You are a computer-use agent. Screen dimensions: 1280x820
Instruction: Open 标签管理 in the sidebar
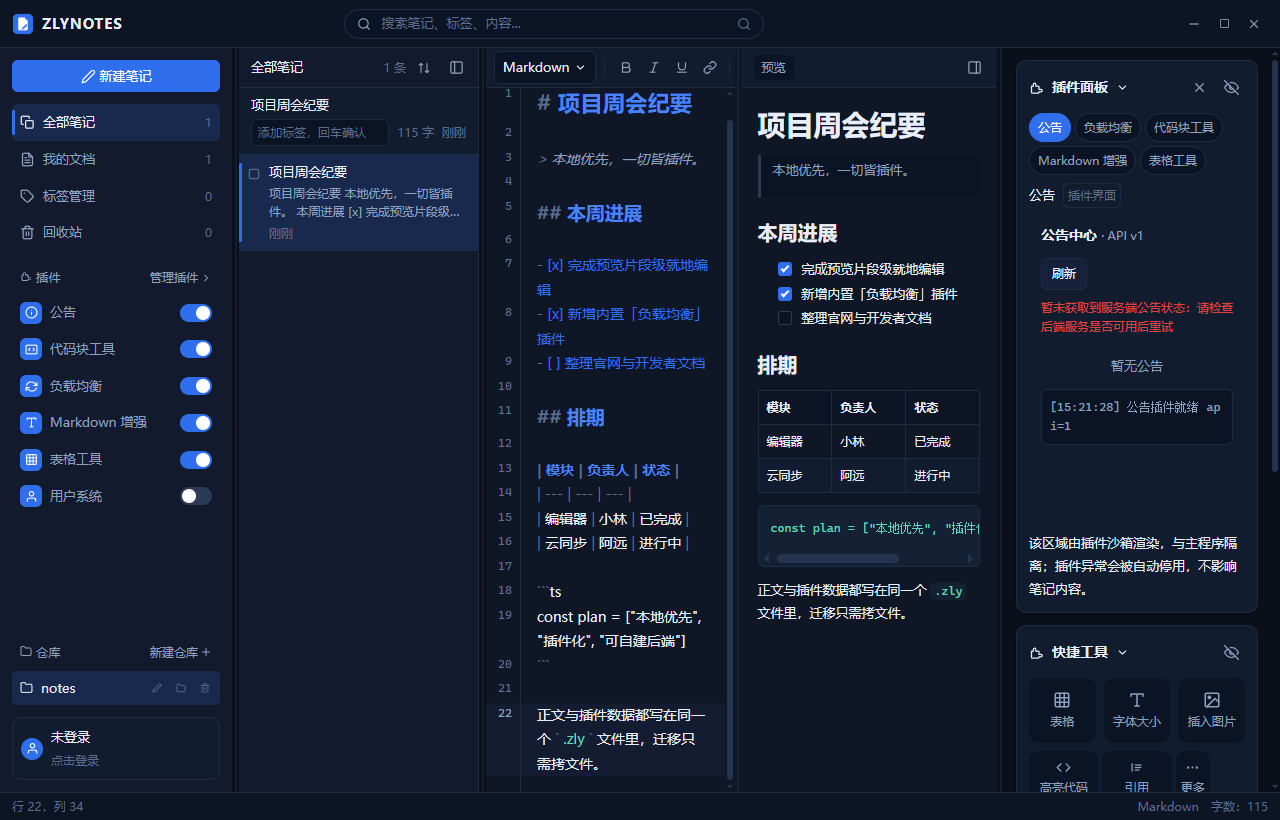pyautogui.click(x=116, y=196)
